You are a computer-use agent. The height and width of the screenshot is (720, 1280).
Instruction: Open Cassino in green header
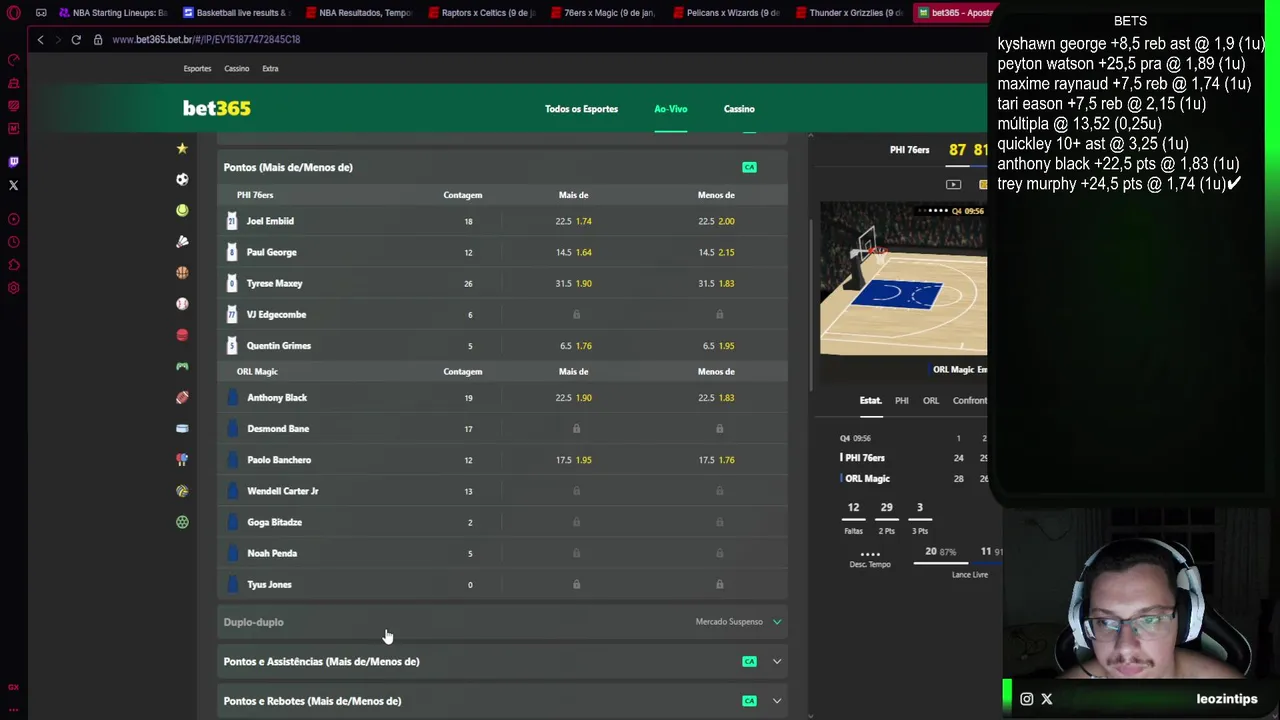click(x=739, y=109)
